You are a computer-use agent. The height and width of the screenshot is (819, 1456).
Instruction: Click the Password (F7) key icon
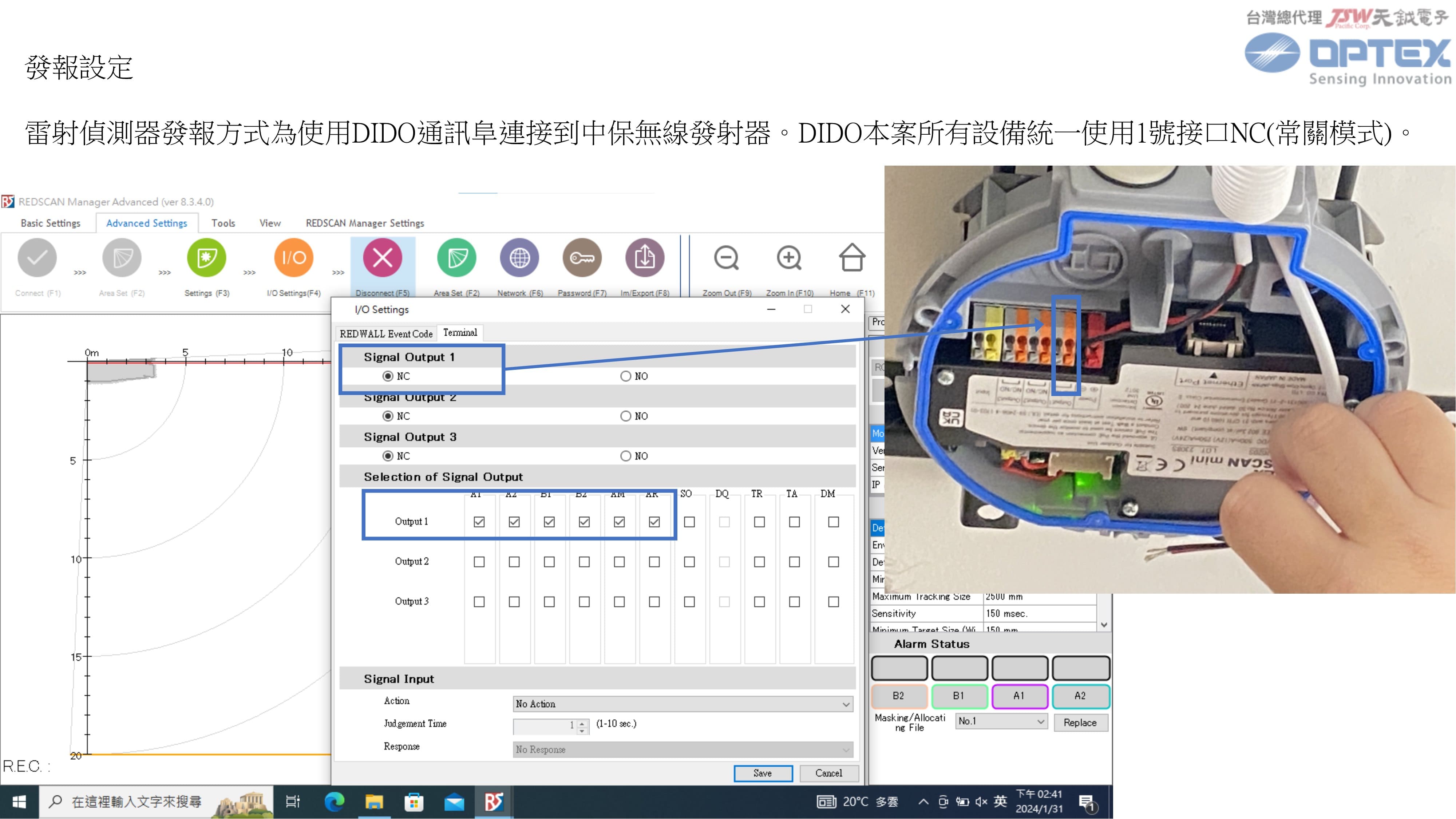582,258
